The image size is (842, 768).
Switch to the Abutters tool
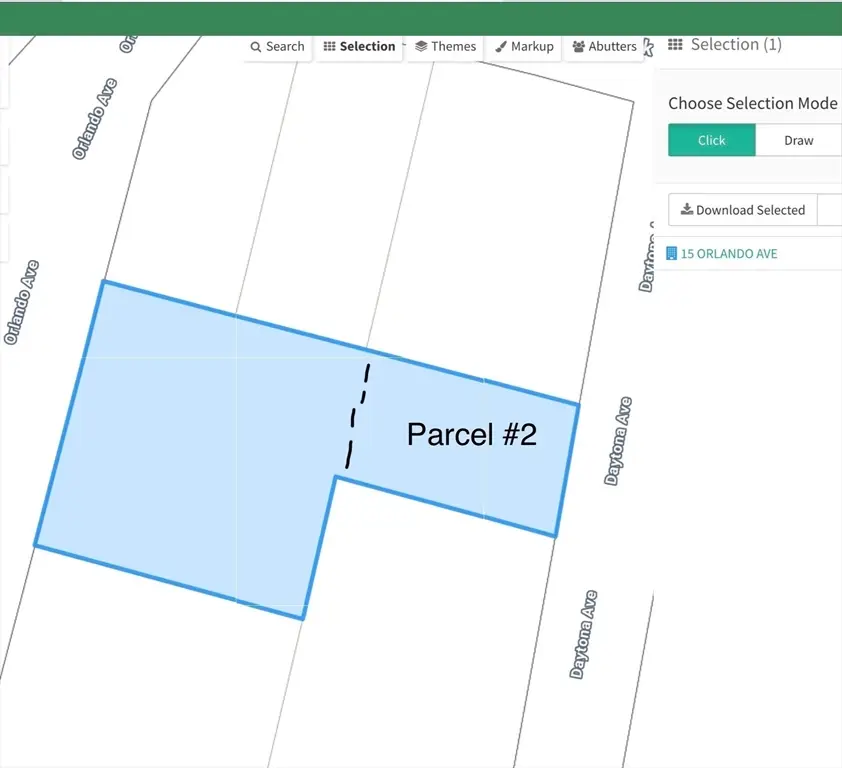coord(604,46)
